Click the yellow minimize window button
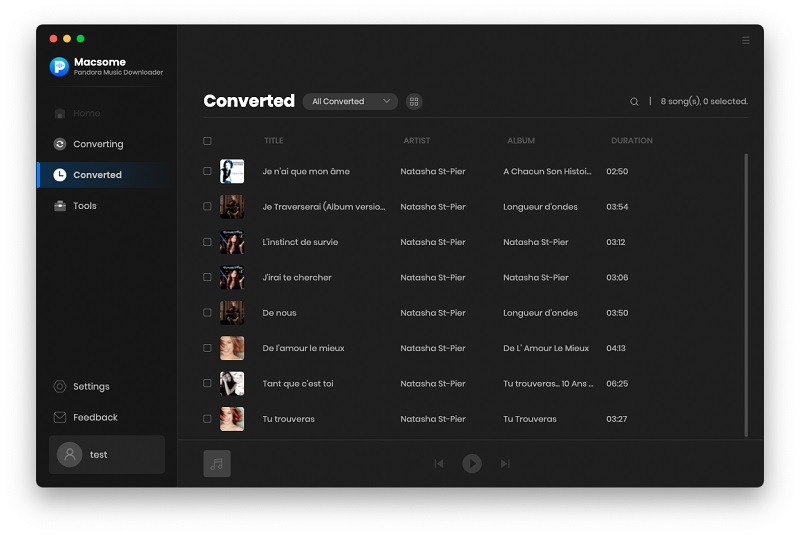This screenshot has width=800, height=535. [67, 39]
